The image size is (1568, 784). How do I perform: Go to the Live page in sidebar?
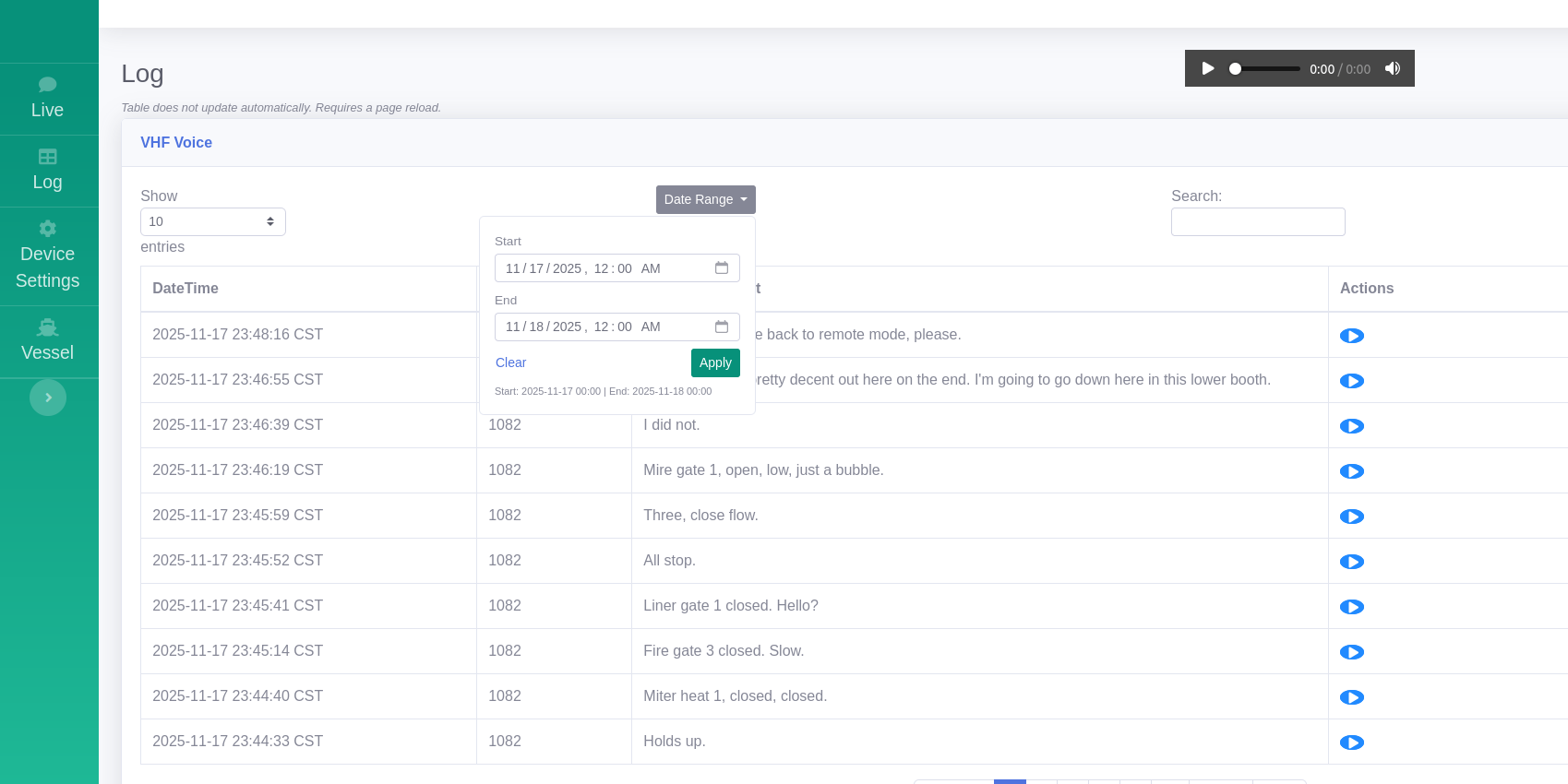pyautogui.click(x=48, y=99)
